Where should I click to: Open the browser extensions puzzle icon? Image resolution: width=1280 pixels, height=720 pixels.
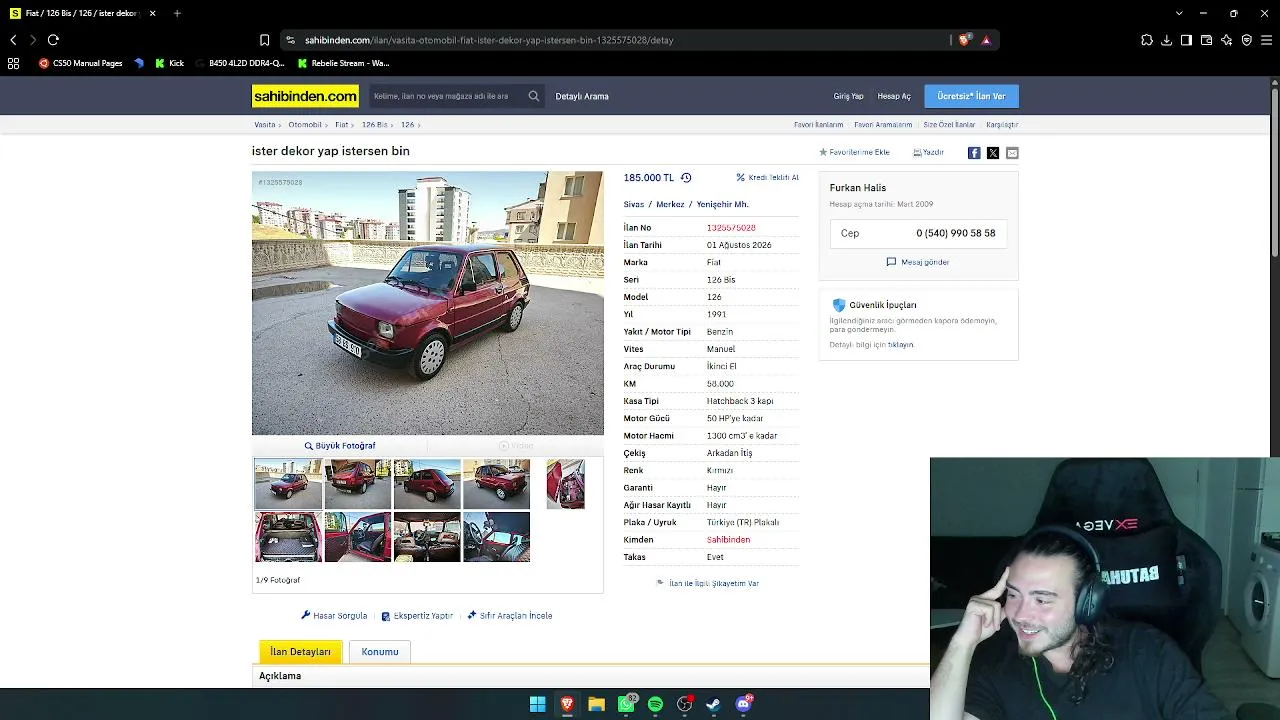1146,40
